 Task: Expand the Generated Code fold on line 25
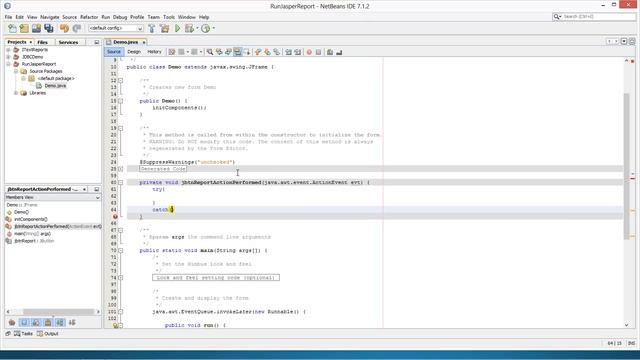pos(120,169)
